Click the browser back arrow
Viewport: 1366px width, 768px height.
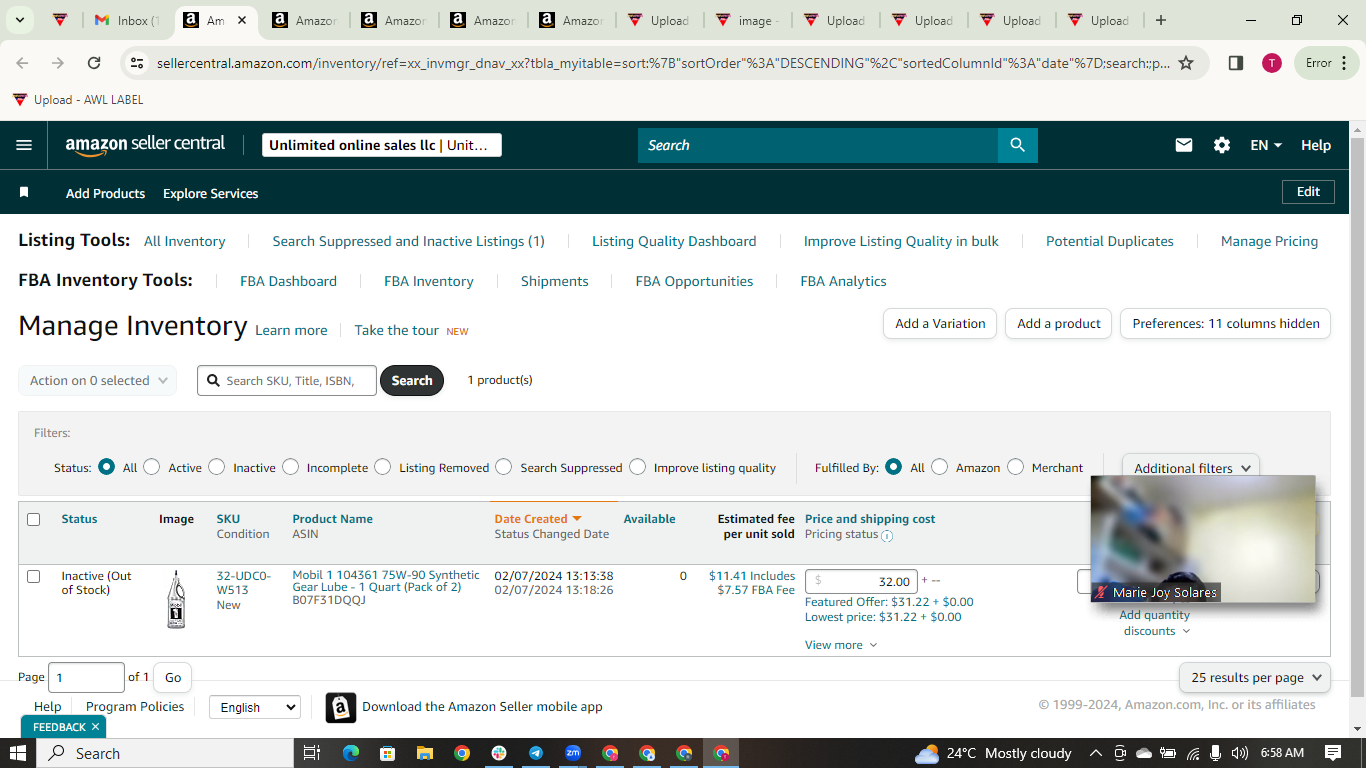click(x=22, y=63)
